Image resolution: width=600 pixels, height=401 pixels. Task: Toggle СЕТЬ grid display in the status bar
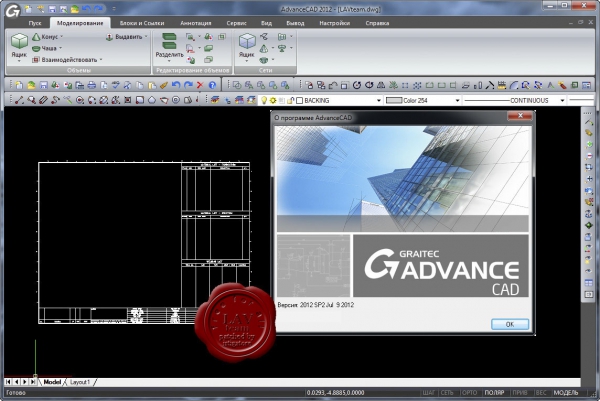(x=447, y=393)
